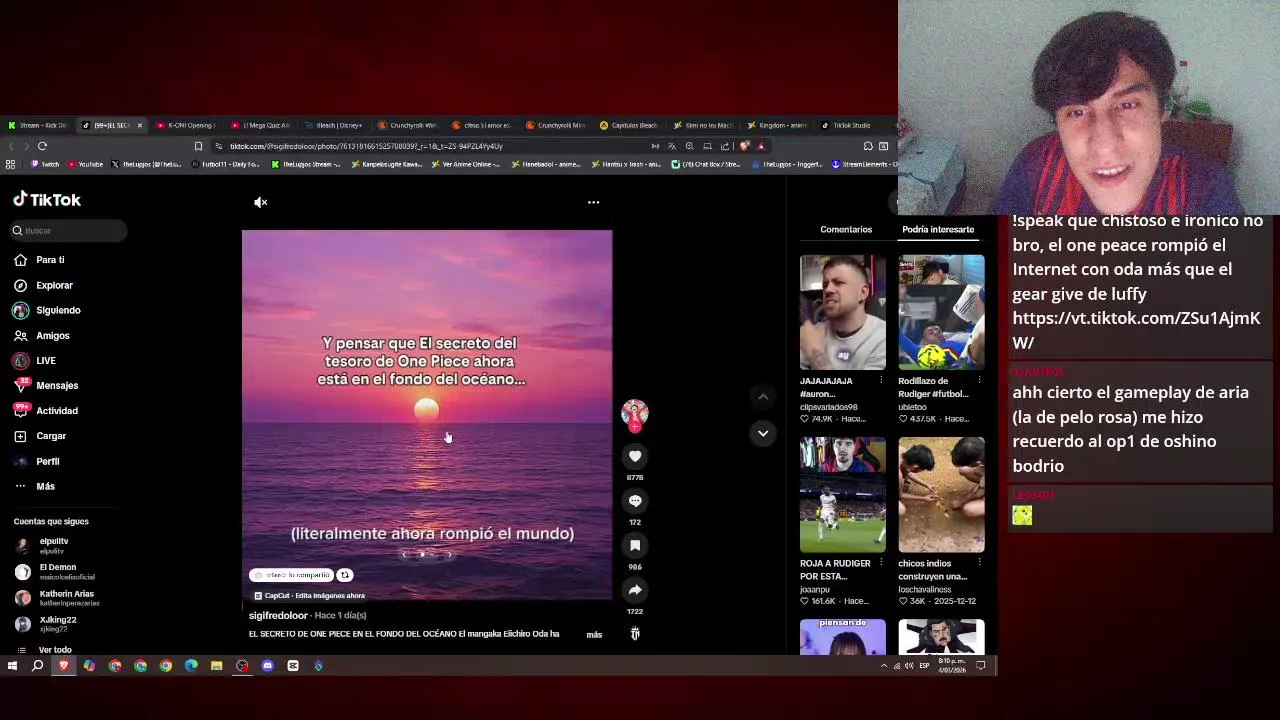The height and width of the screenshot is (720, 1280).
Task: Go to previous post with up chevron
Action: pos(763,397)
